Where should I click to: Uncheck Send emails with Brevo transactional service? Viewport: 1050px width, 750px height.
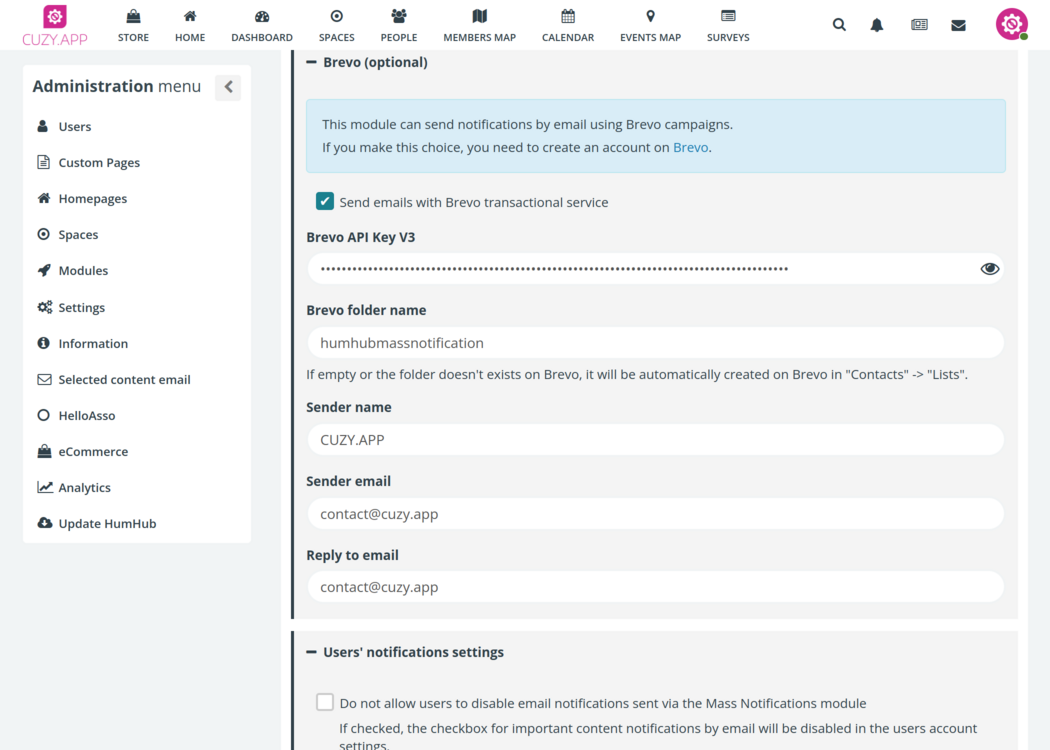click(325, 202)
